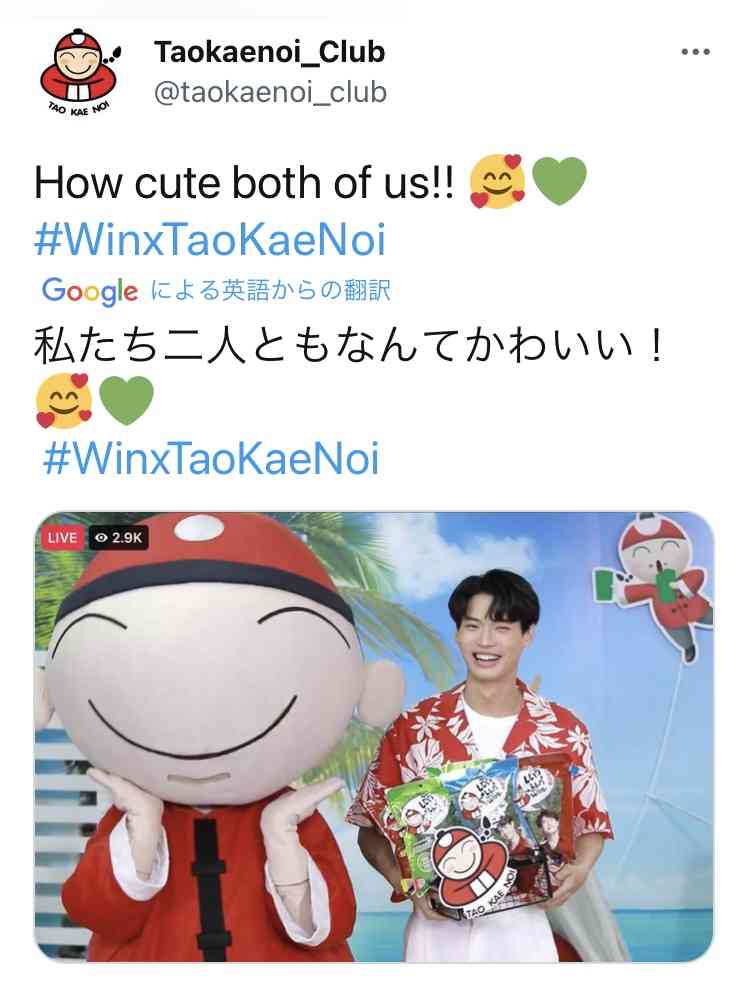
Task: Click the green heart emoji in the translated text
Action: [x=126, y=401]
